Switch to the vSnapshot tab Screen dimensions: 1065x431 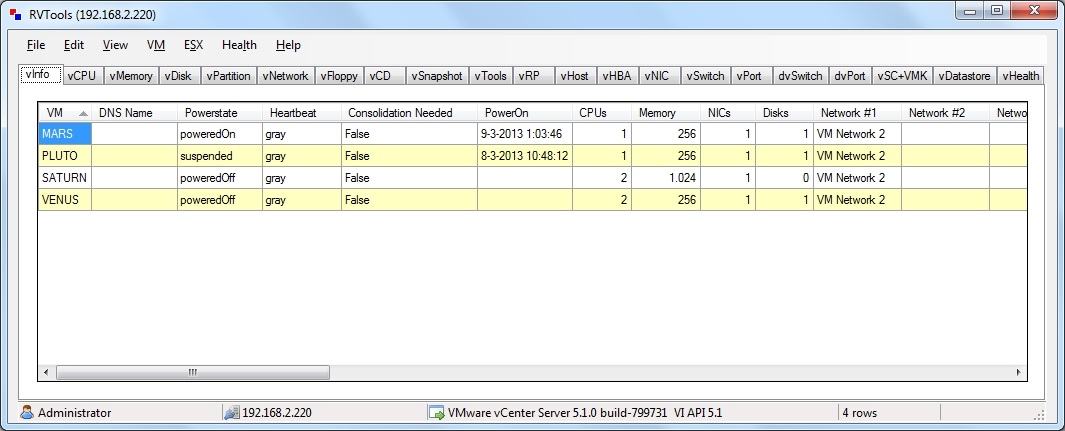(437, 76)
